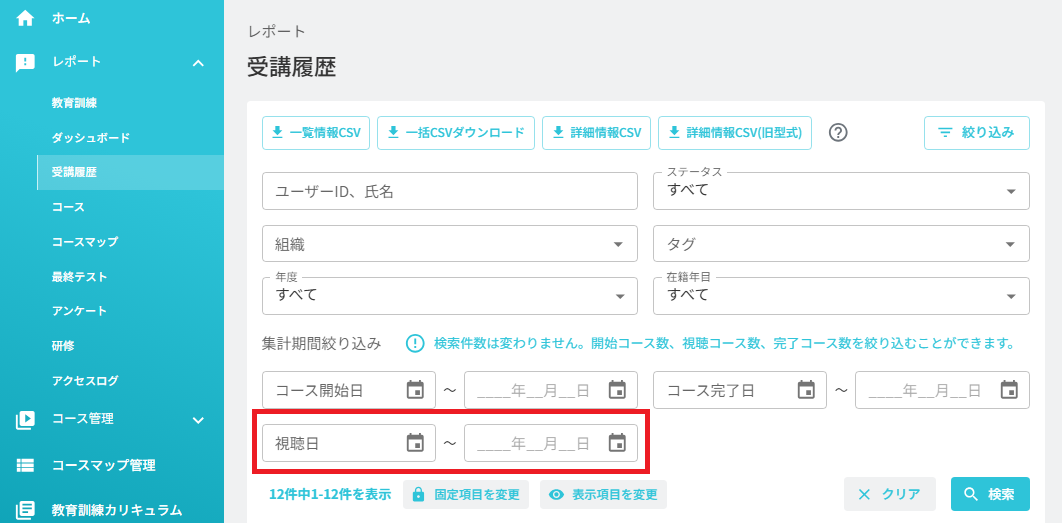Image resolution: width=1062 pixels, height=523 pixels.
Task: Open アンケート sidebar item
Action: [x=79, y=311]
